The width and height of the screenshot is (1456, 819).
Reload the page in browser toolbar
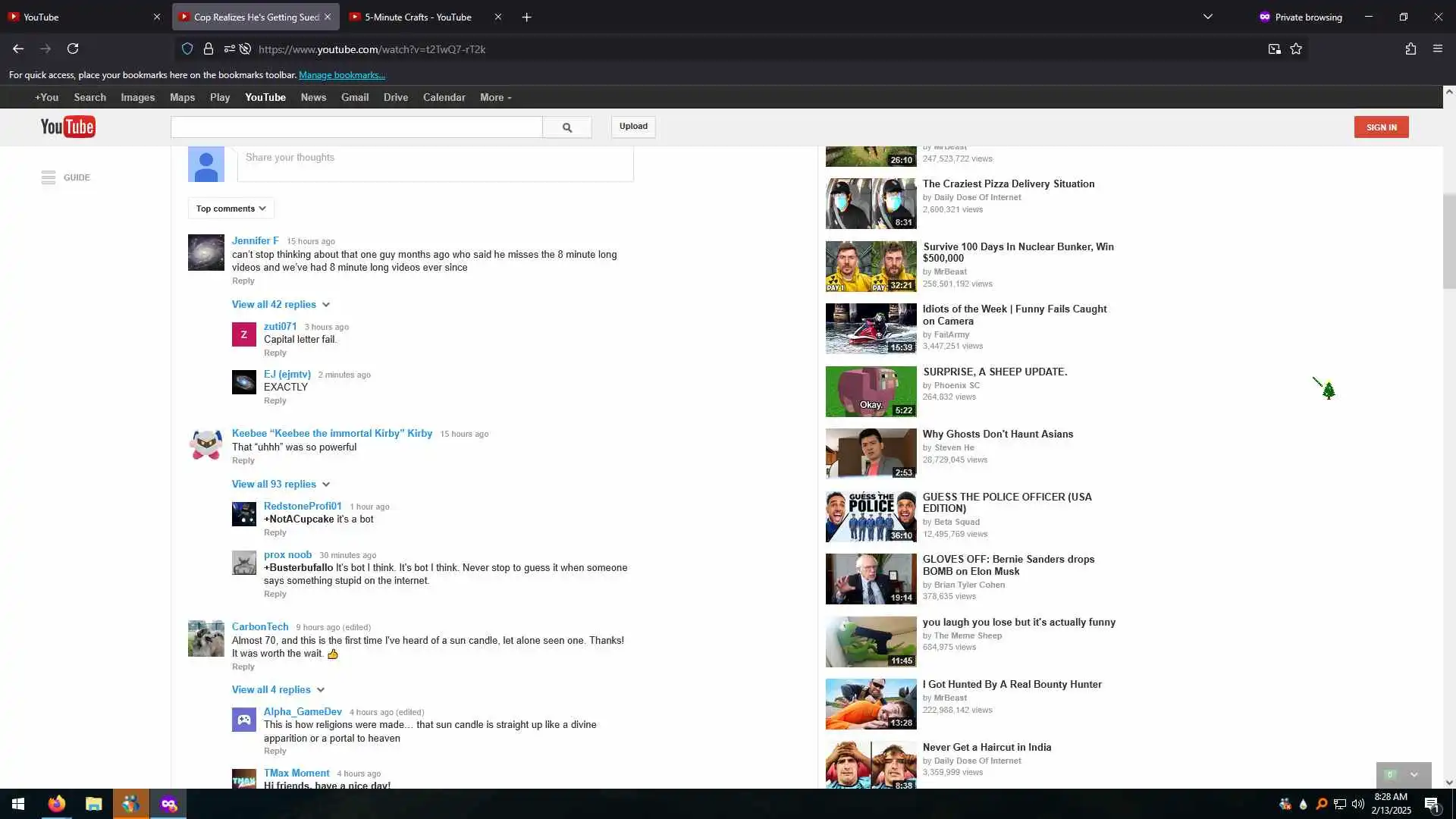(73, 49)
